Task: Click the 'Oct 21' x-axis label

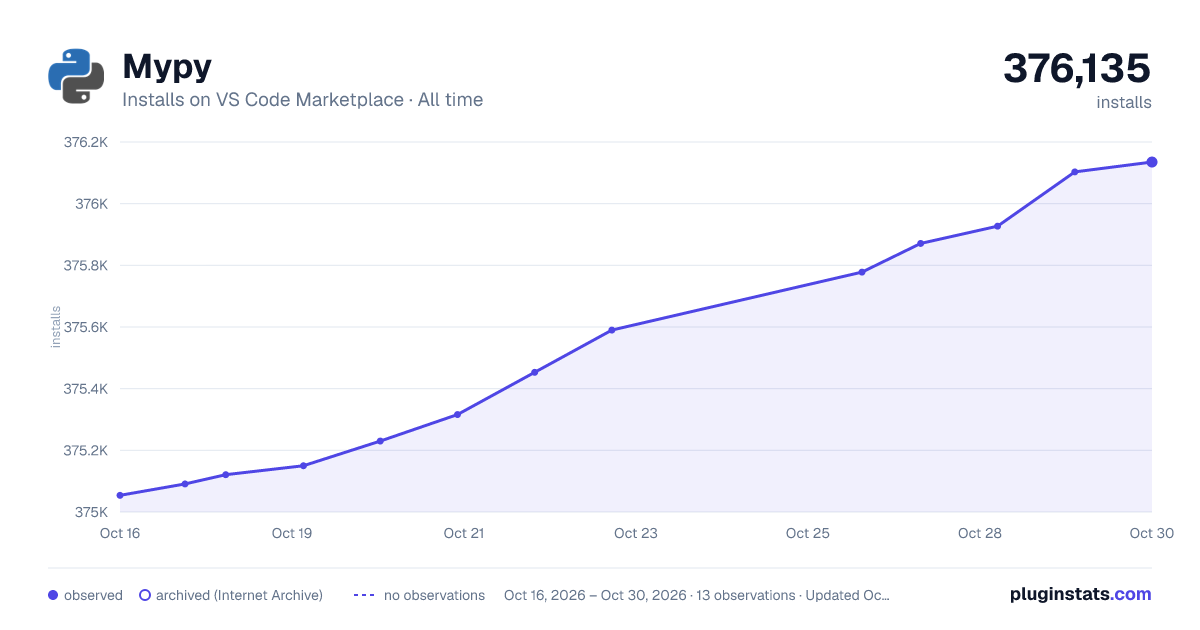Action: 464,533
